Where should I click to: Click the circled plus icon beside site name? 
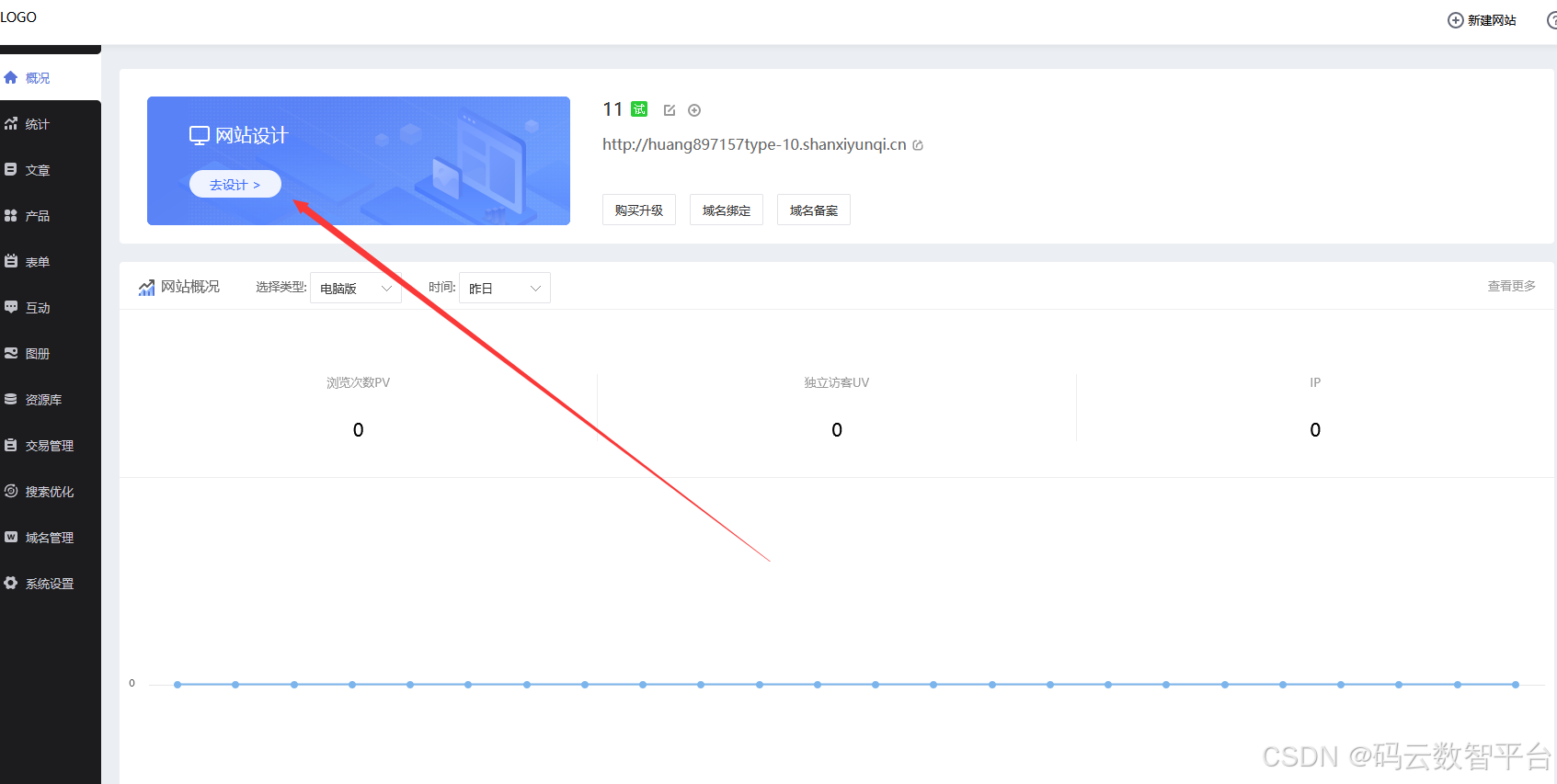tap(694, 110)
